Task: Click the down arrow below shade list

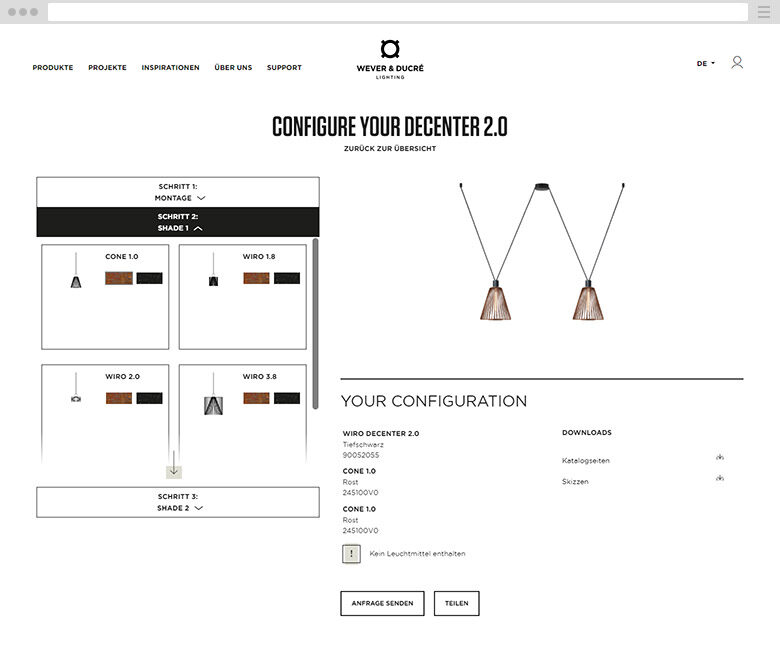Action: click(x=174, y=471)
